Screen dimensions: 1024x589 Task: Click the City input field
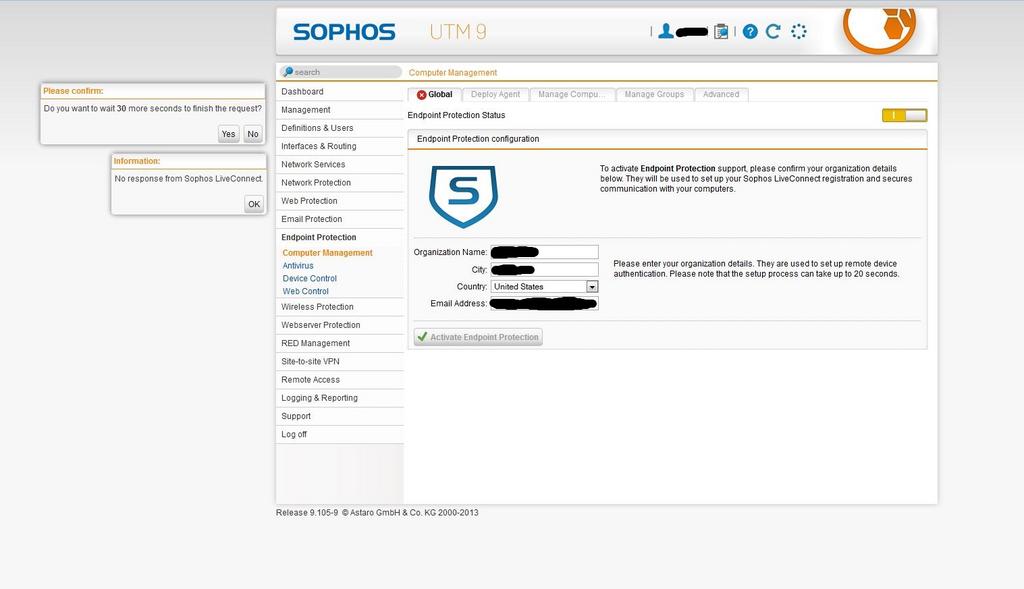[545, 269]
